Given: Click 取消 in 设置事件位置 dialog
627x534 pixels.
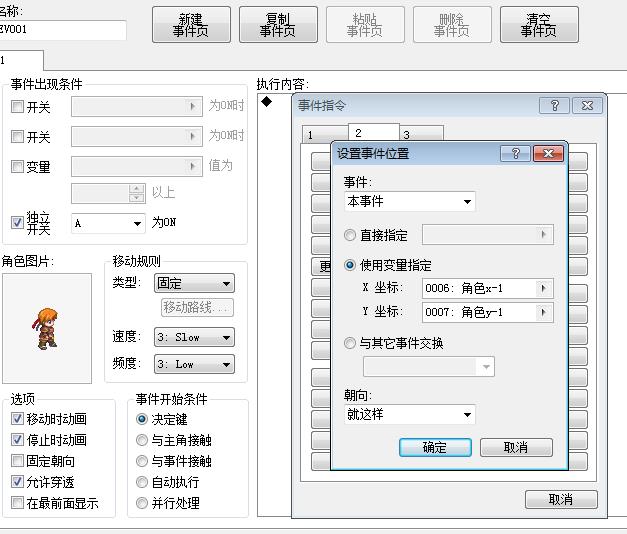Looking at the screenshot, I should coord(516,447).
